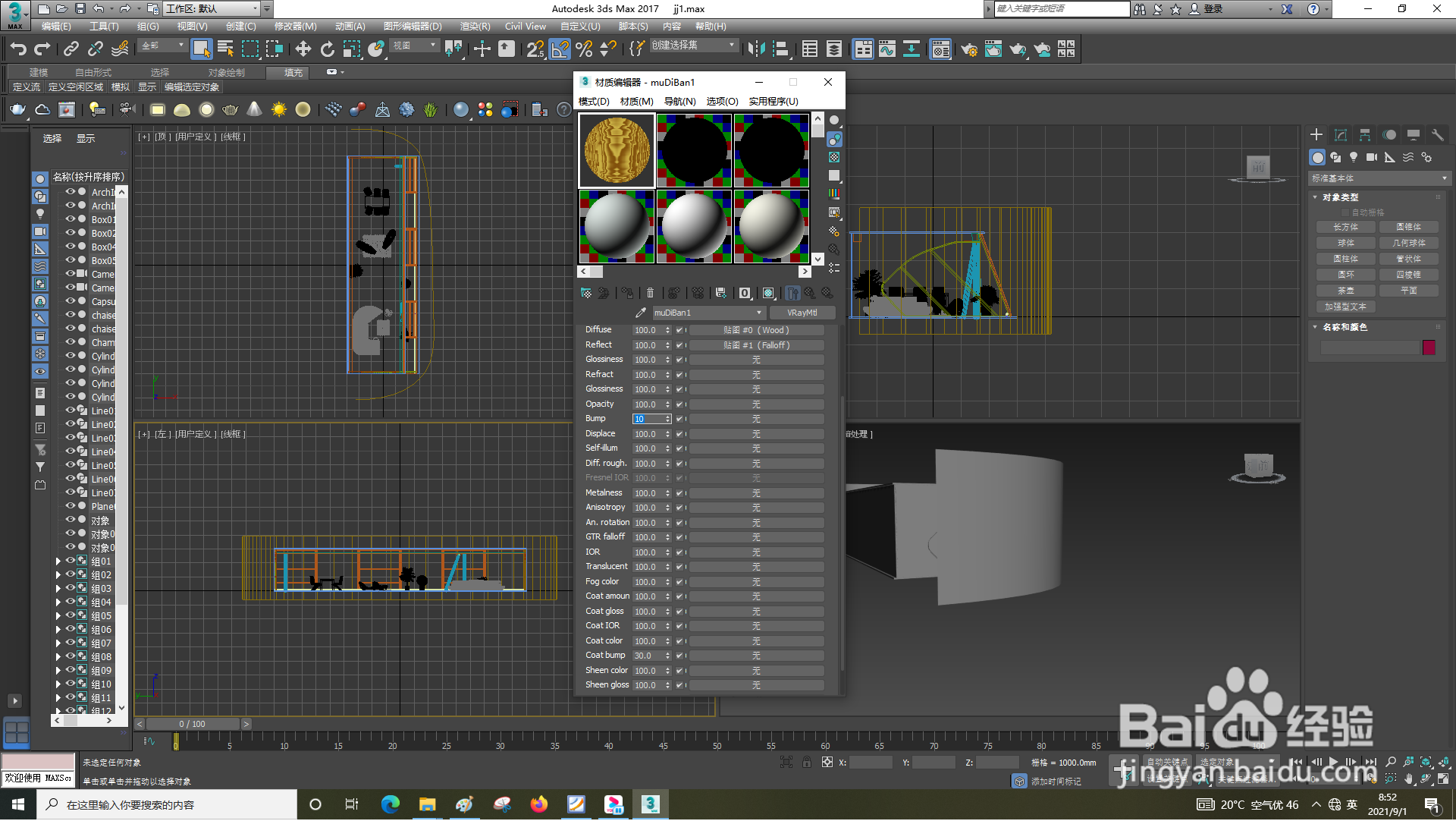Click the VRayMtl material type button

coord(802,313)
